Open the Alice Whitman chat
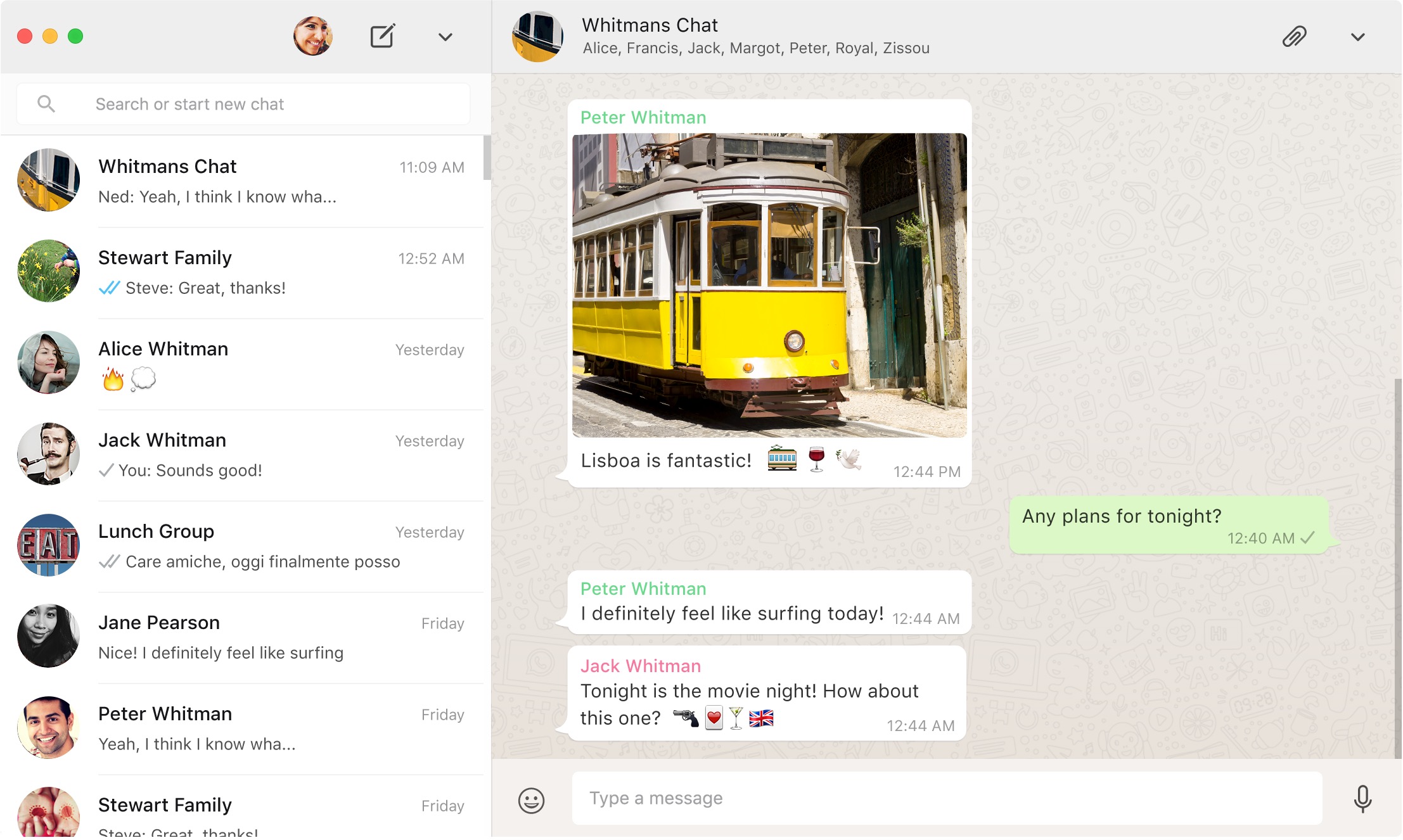The height and width of the screenshot is (840, 1403). [x=163, y=348]
